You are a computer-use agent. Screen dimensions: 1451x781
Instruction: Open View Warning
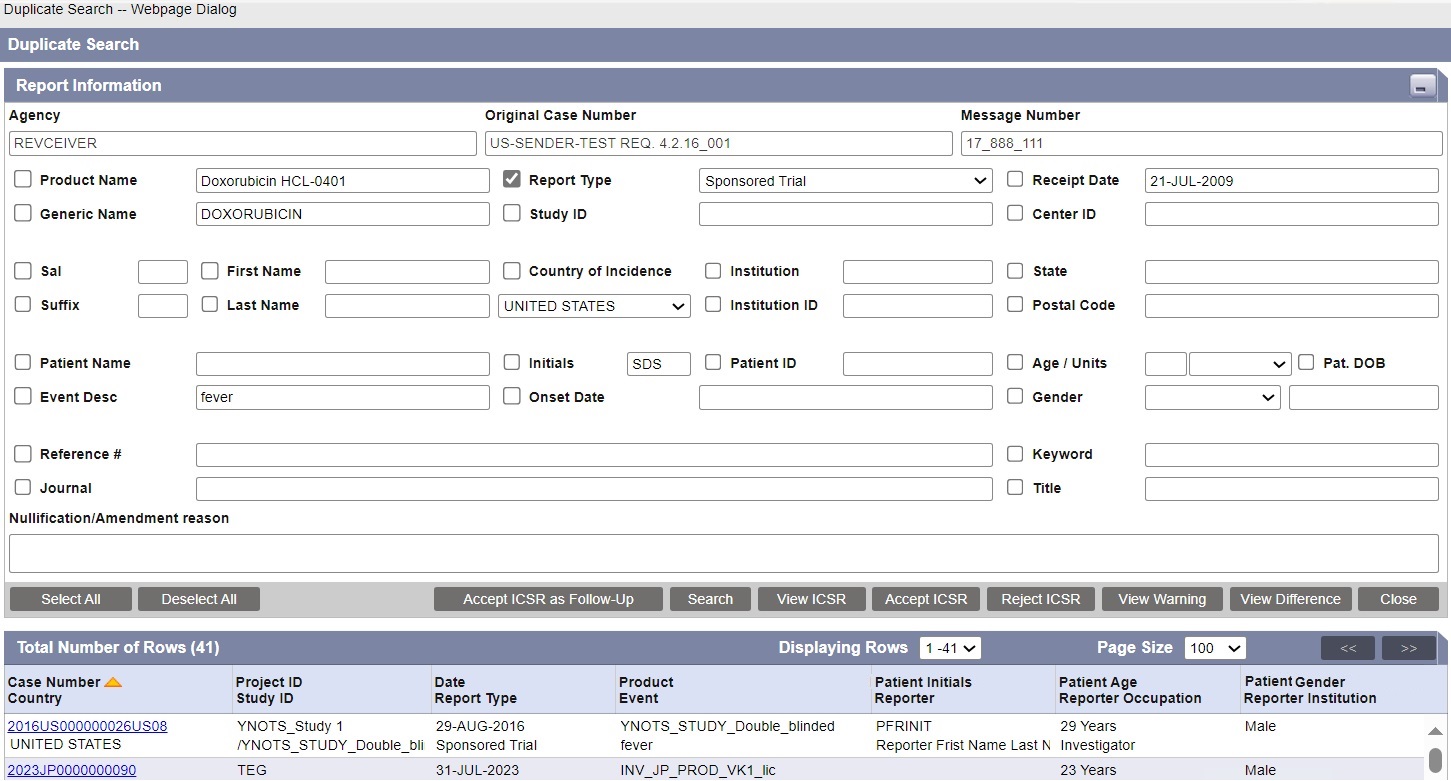pos(1162,599)
